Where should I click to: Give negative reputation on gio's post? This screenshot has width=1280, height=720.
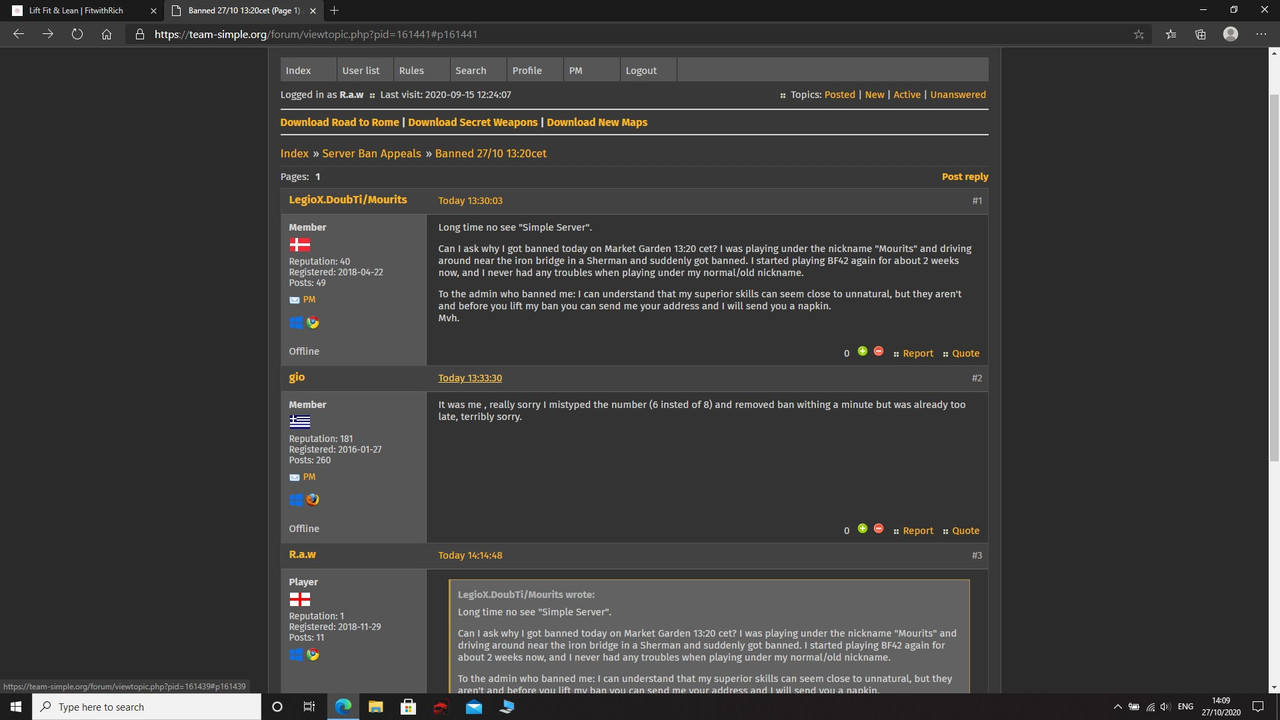(879, 528)
